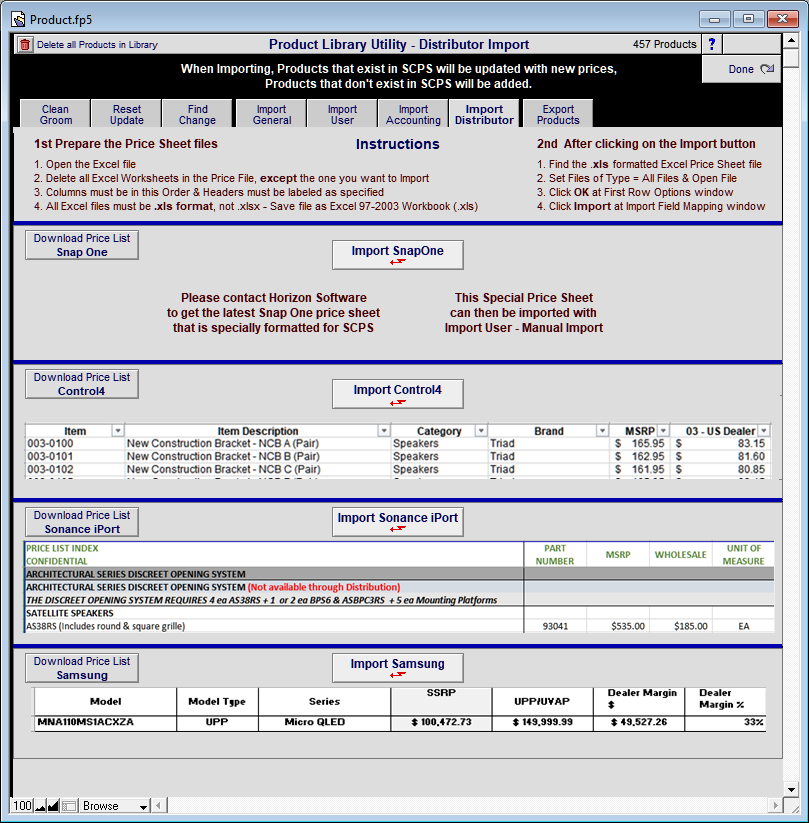Open the Item Description filter dropdown

[x=384, y=431]
